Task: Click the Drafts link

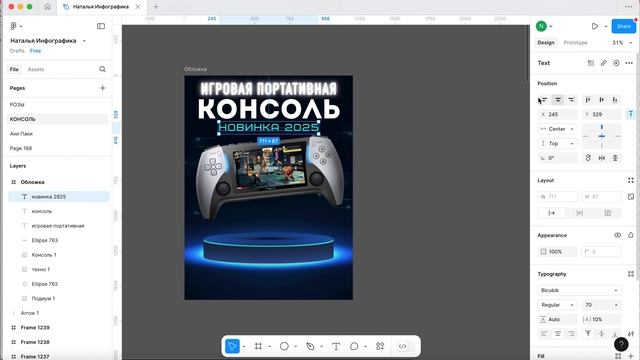Action: [17, 51]
